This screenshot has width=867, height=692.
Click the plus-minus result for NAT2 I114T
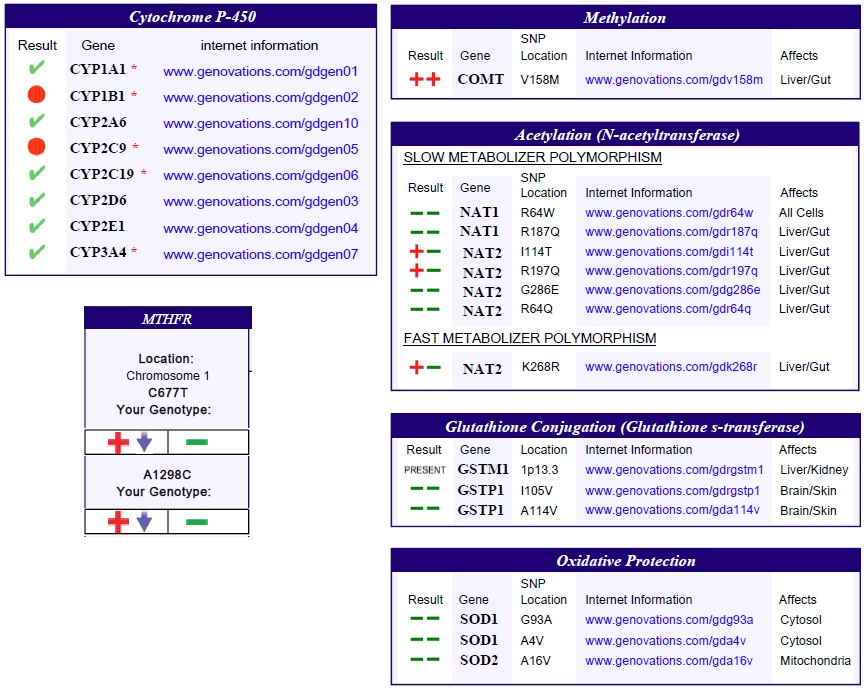(425, 252)
